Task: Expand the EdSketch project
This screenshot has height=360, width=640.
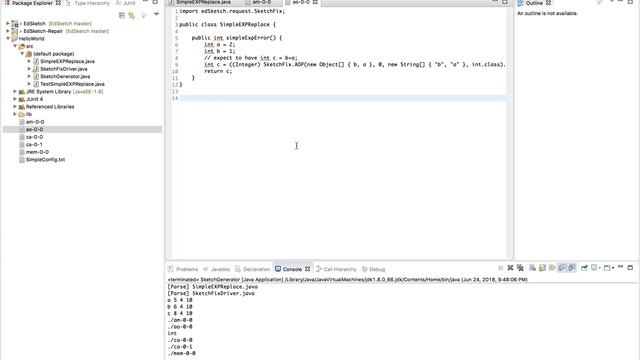Action: click(7, 23)
